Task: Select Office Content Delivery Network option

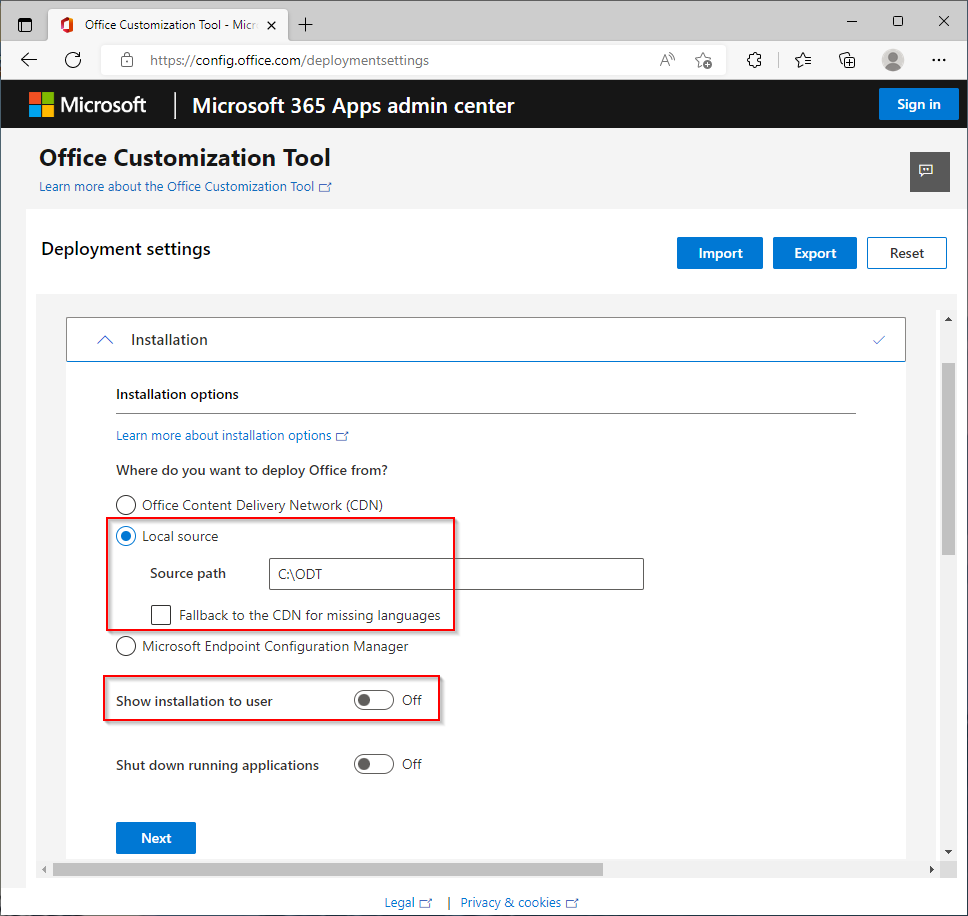Action: [x=126, y=505]
